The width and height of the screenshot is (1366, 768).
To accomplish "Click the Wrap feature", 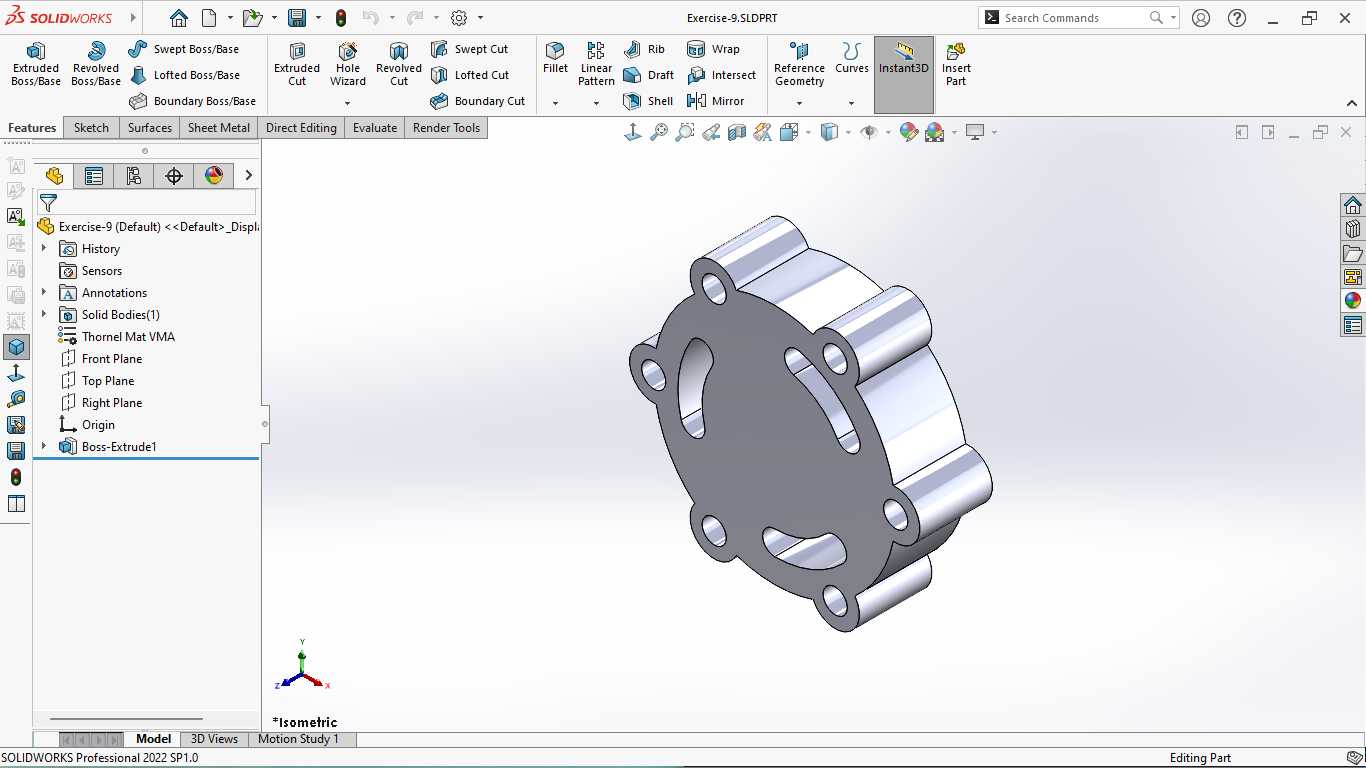I will [713, 49].
